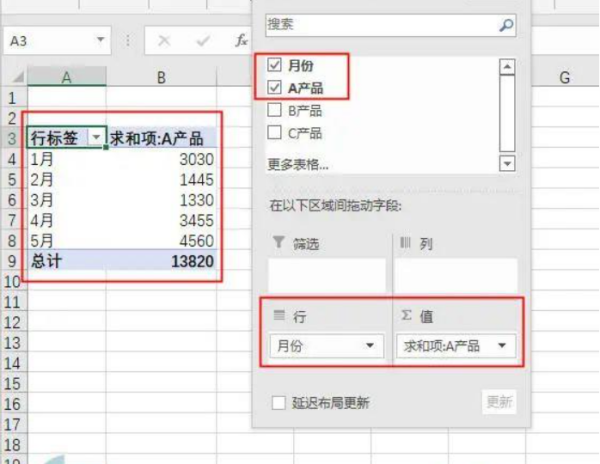Click the formula bar options dots handle
Image resolution: width=600 pixels, height=464 pixels.
128,40
